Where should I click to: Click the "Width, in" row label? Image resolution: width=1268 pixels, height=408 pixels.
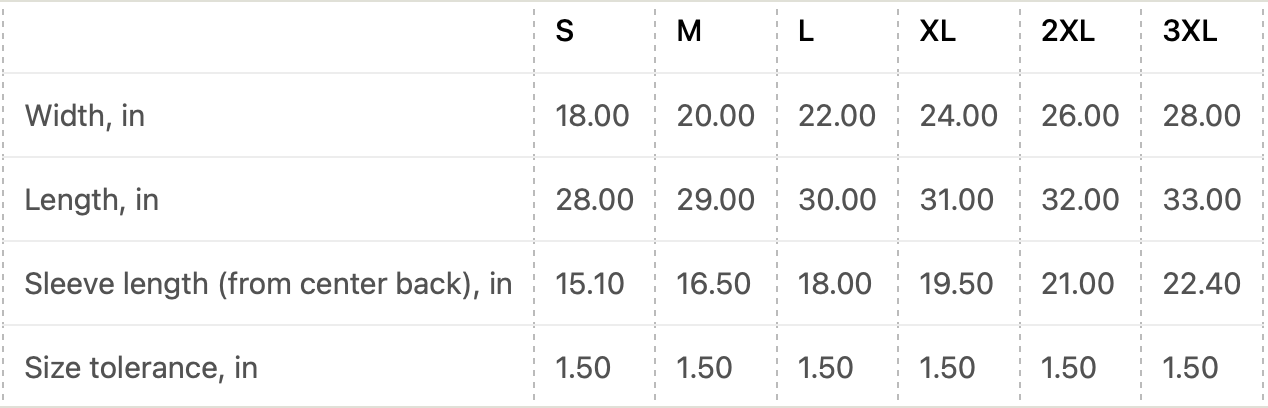(85, 116)
